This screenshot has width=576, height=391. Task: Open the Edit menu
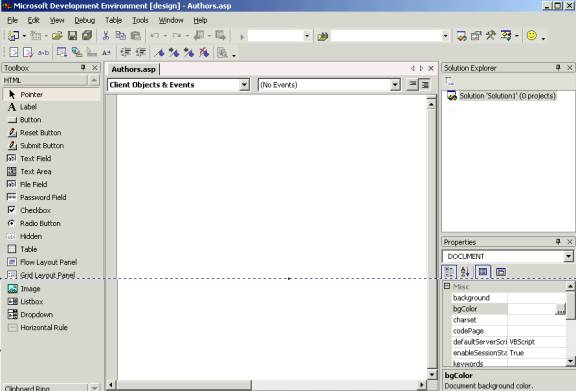coord(33,20)
